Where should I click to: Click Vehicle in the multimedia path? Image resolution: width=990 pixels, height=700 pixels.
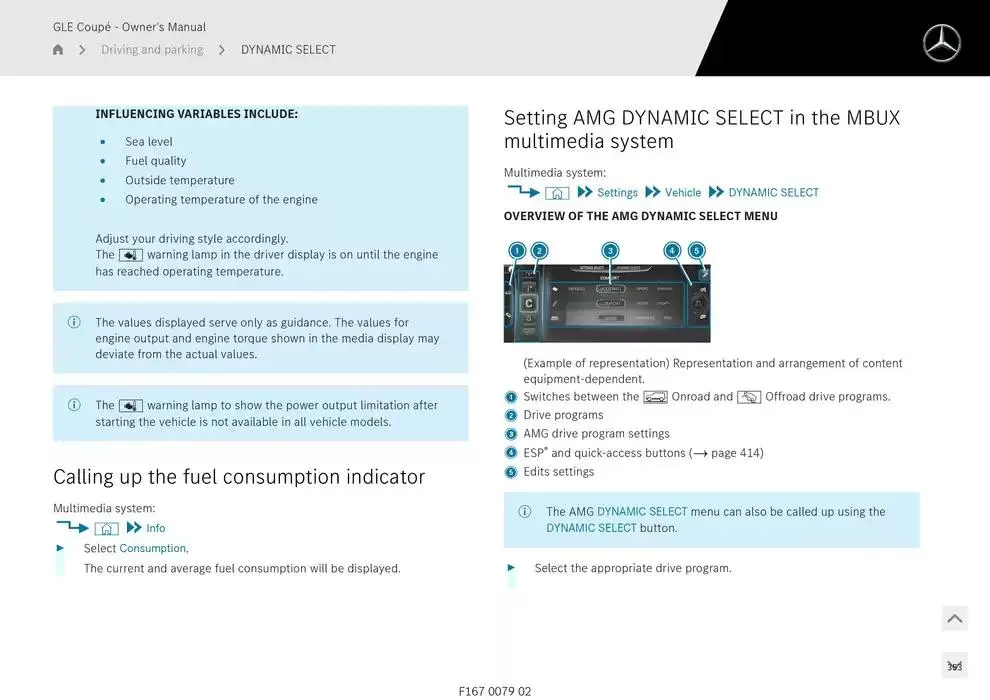683,193
